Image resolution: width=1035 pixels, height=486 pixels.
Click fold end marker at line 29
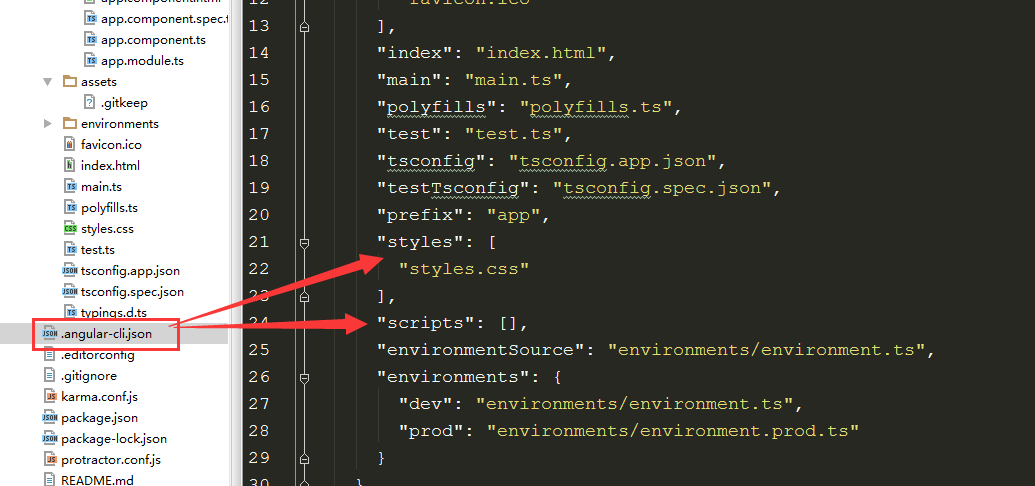pyautogui.click(x=304, y=459)
